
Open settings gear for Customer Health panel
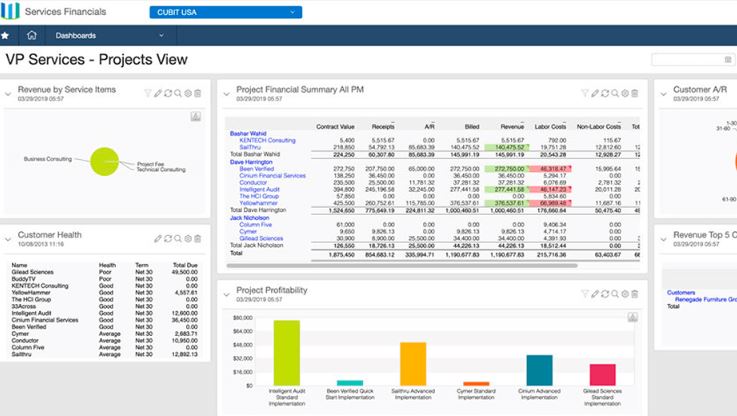point(188,239)
